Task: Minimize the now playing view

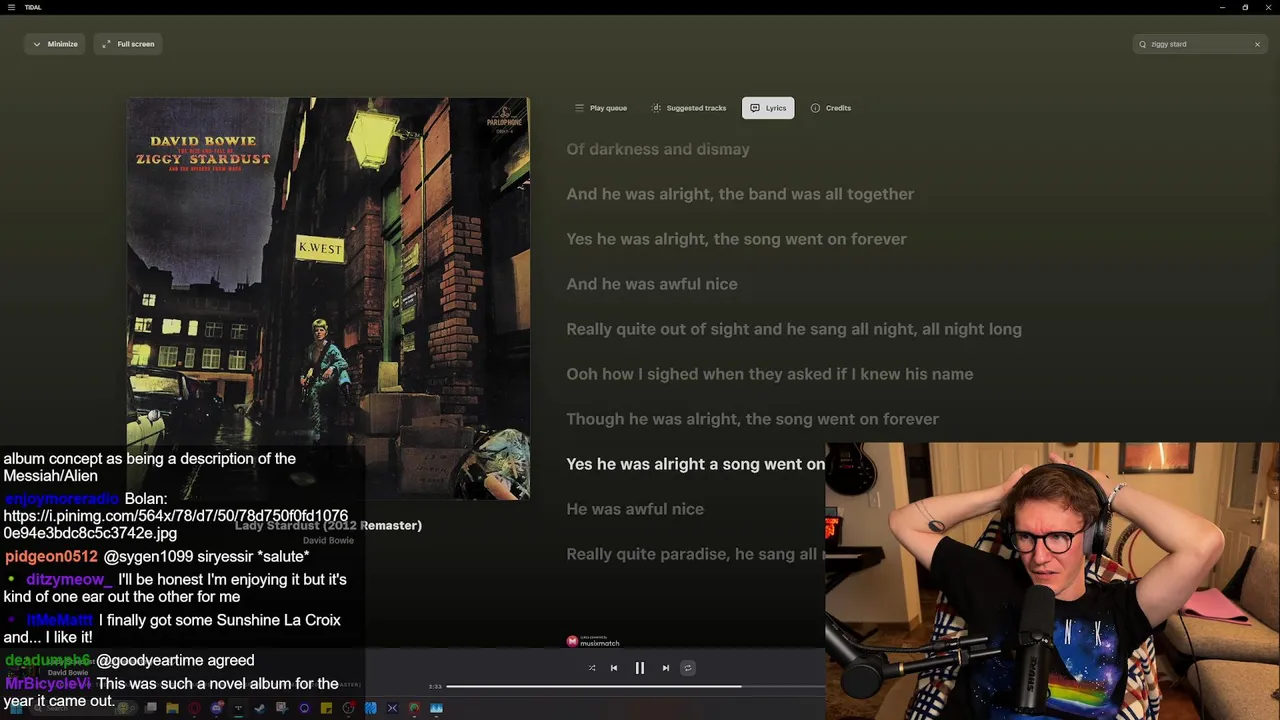Action: [x=55, y=44]
